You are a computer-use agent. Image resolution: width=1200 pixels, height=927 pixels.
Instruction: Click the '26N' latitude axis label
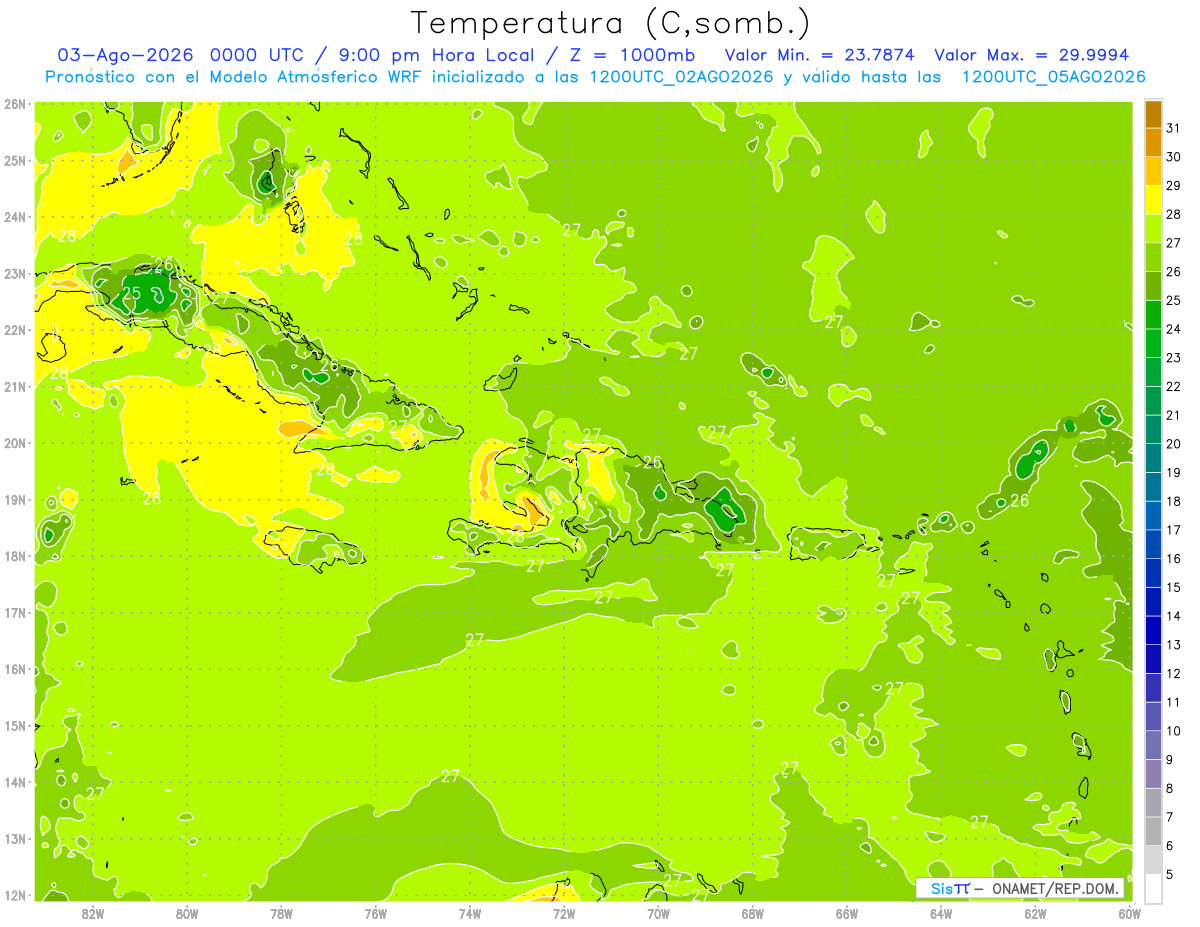15,104
